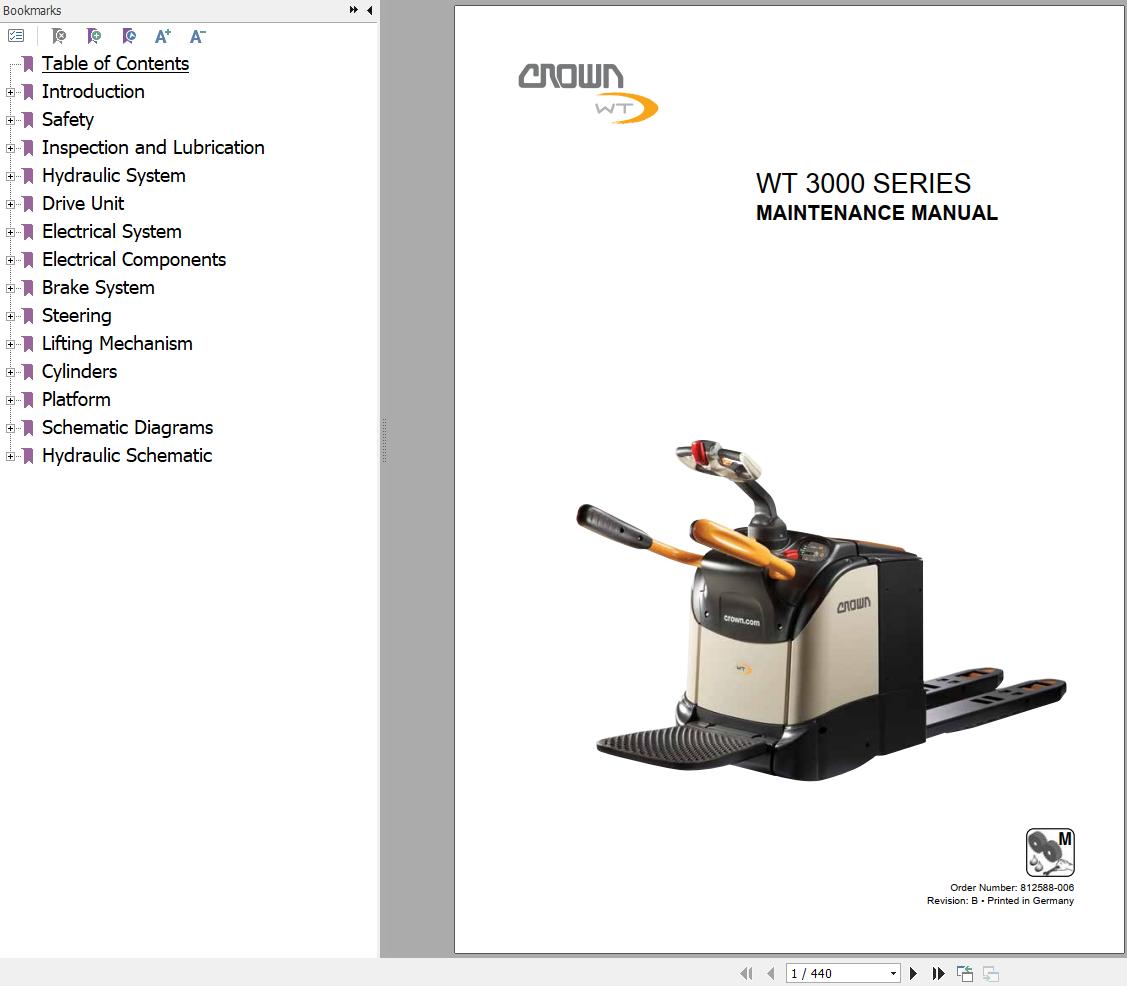
Task: Go back to the previous view icon
Action: coord(965,972)
